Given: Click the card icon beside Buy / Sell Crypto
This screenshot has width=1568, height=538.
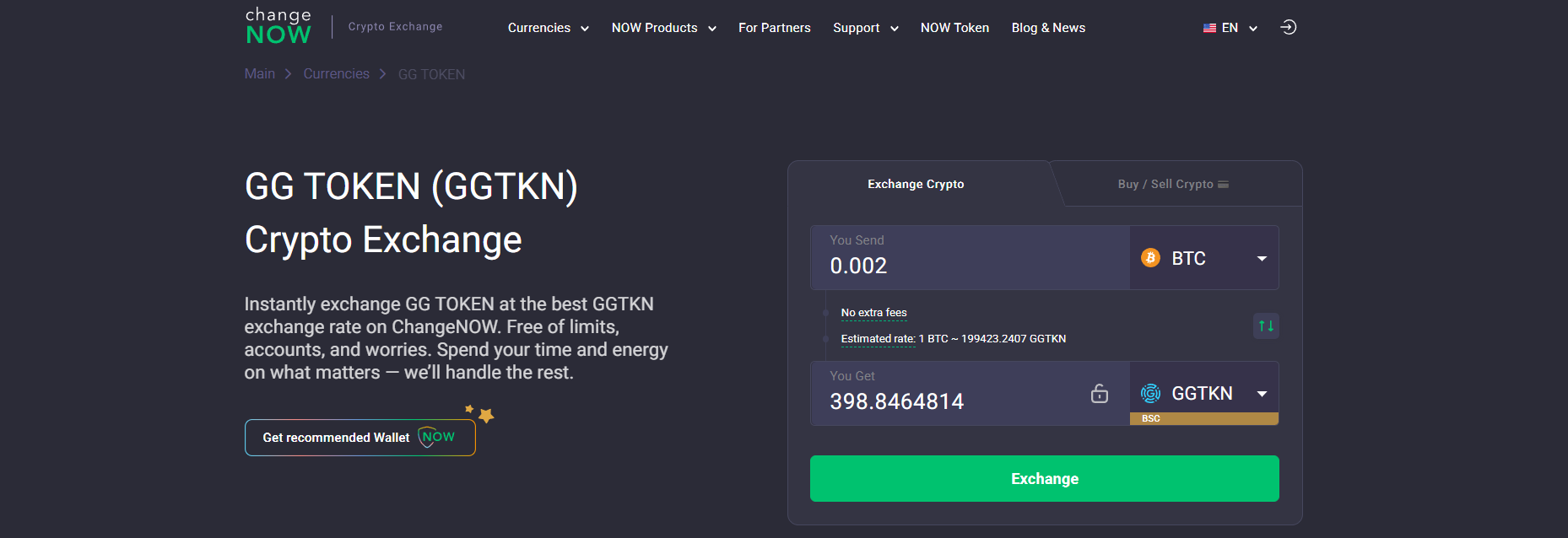Looking at the screenshot, I should [1224, 184].
